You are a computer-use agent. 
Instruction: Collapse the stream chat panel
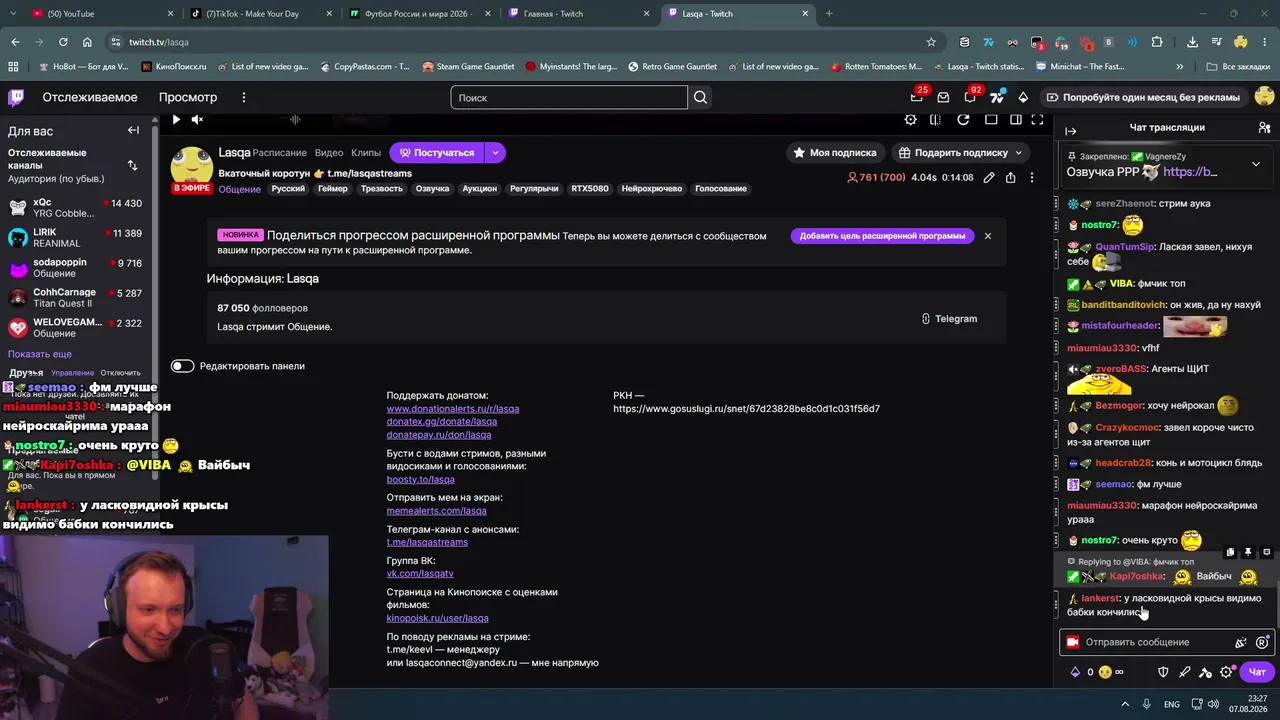(1070, 131)
